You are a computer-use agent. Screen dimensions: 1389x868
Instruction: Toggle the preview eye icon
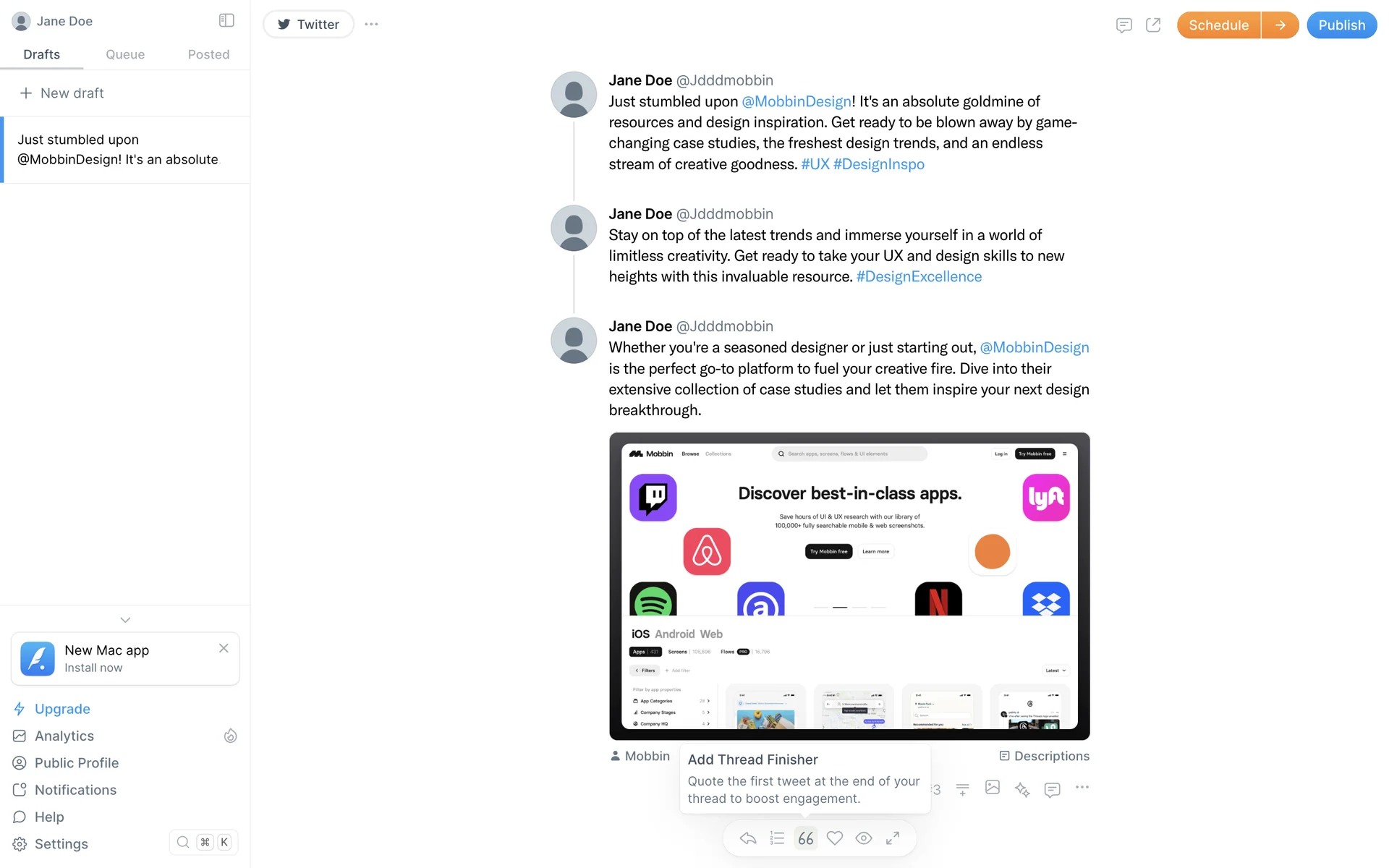[x=863, y=838]
